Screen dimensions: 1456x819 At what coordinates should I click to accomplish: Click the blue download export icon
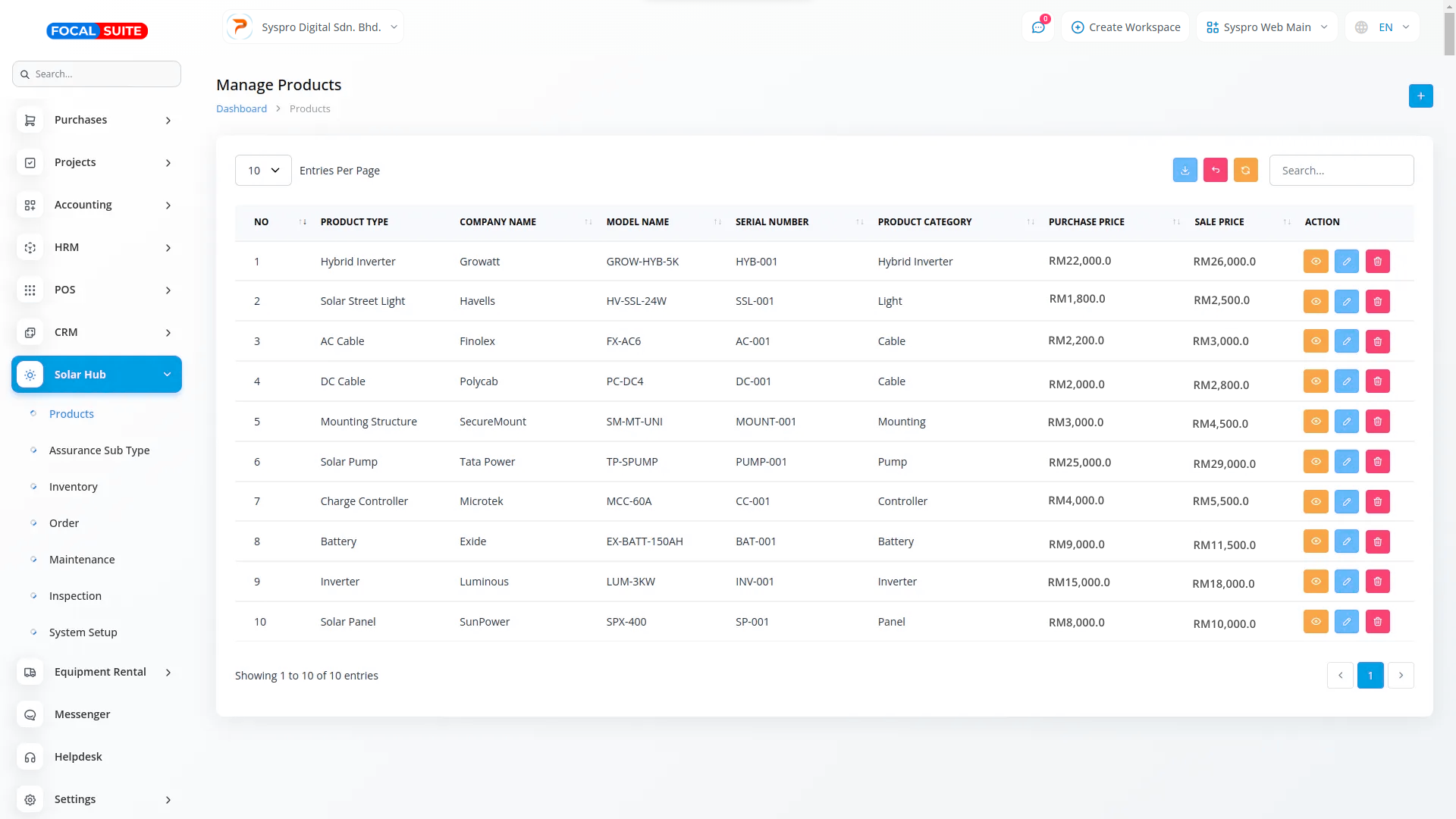(1185, 171)
